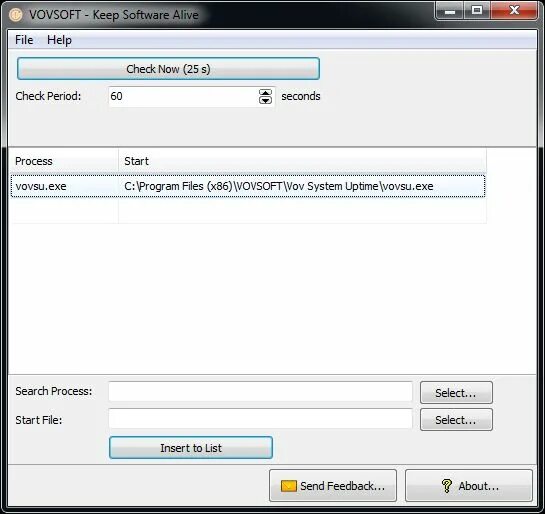Screen dimensions: 545x514
Task: Close the Keep Software Alive window
Action: (x=514, y=11)
